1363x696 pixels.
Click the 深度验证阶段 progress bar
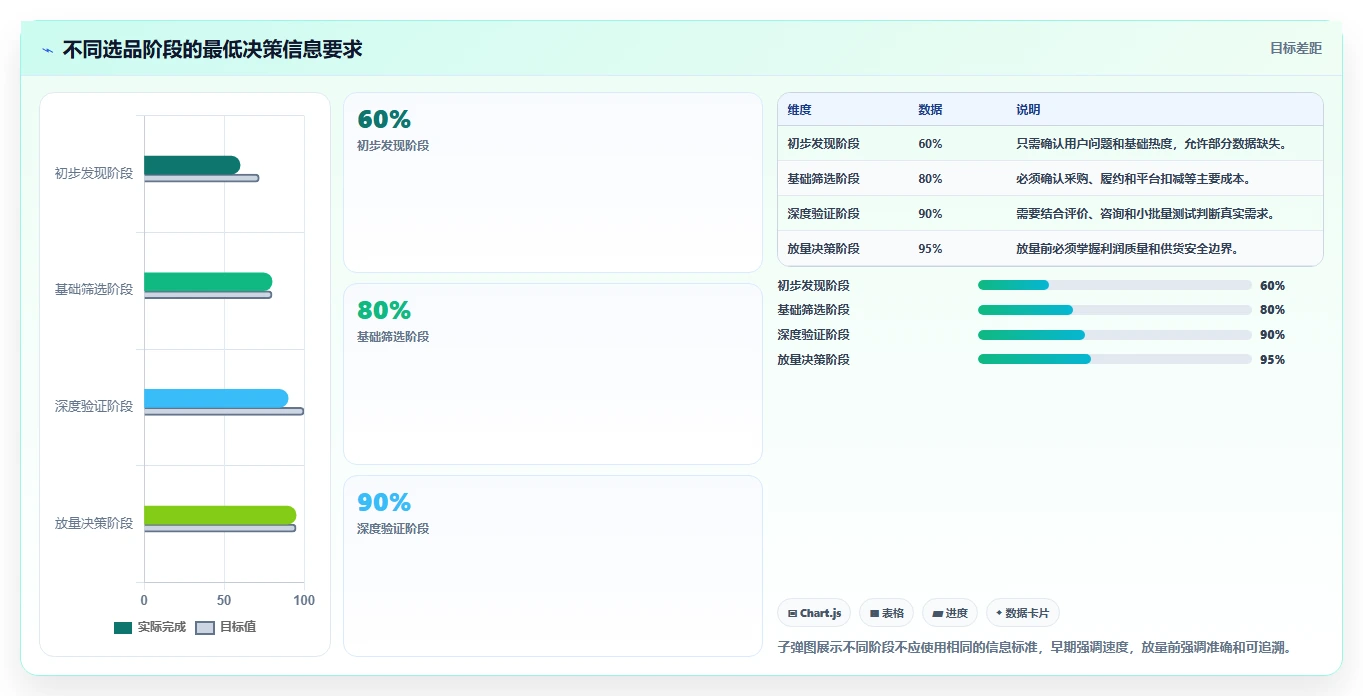tap(1114, 335)
